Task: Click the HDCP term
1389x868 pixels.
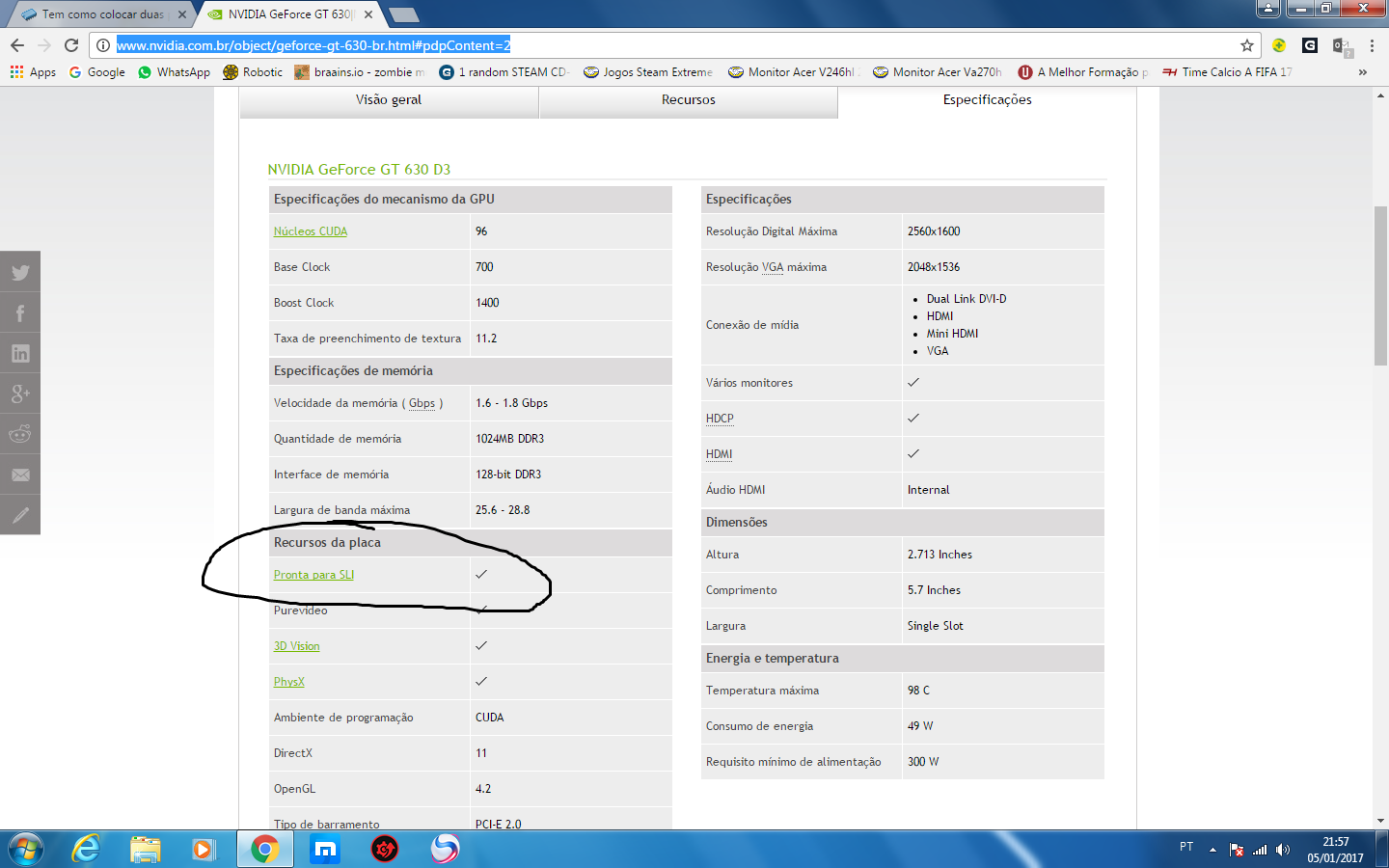Action: click(x=720, y=419)
